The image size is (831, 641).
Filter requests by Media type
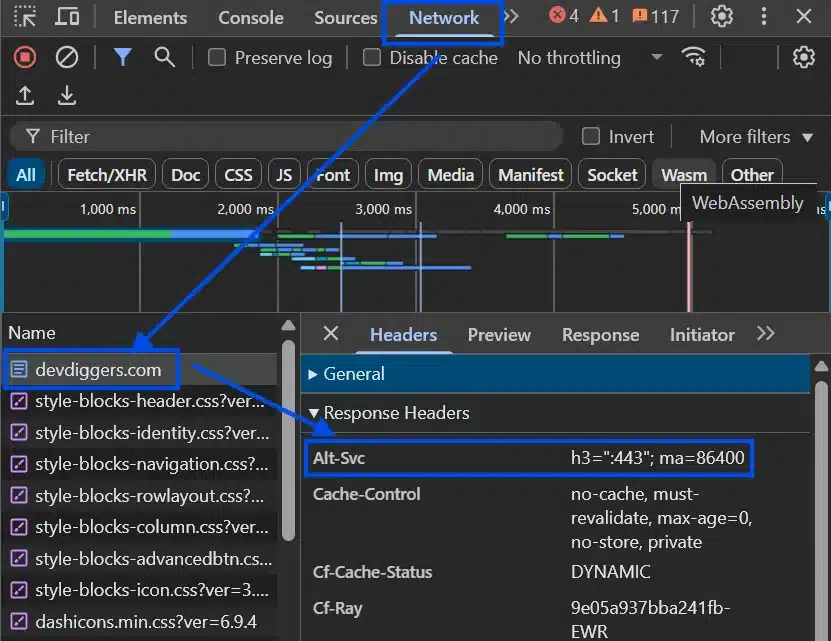[x=450, y=174]
